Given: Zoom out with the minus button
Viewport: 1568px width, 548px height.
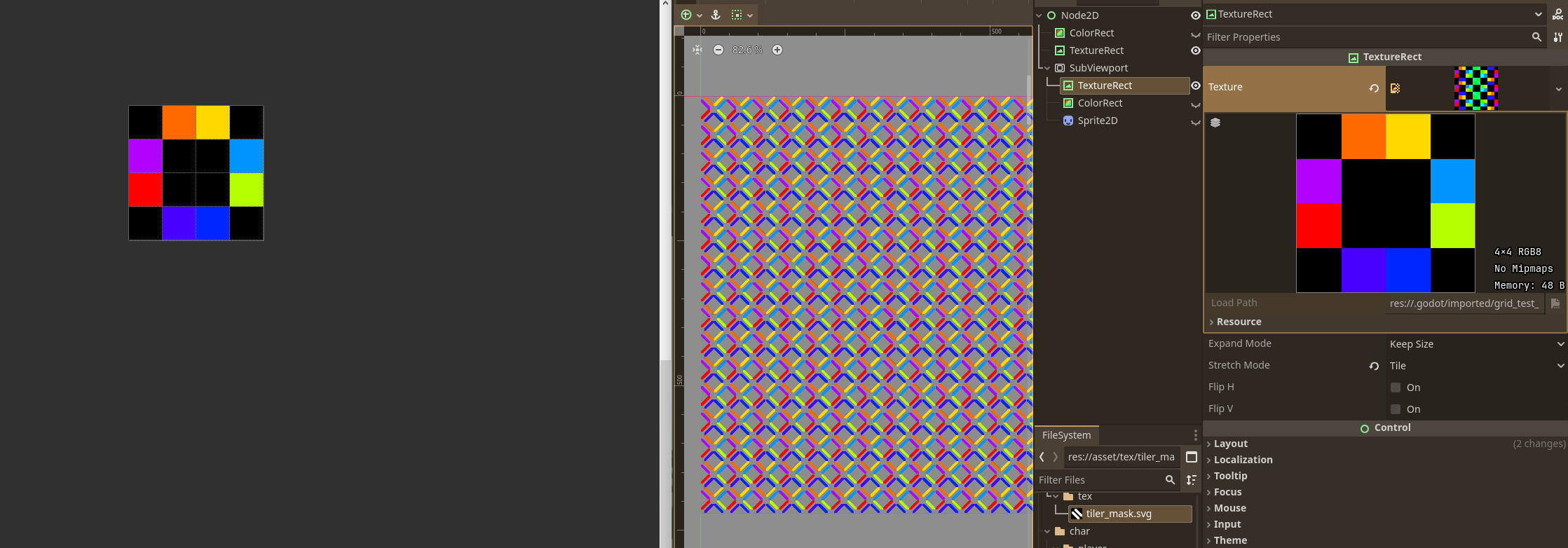Looking at the screenshot, I should point(718,50).
